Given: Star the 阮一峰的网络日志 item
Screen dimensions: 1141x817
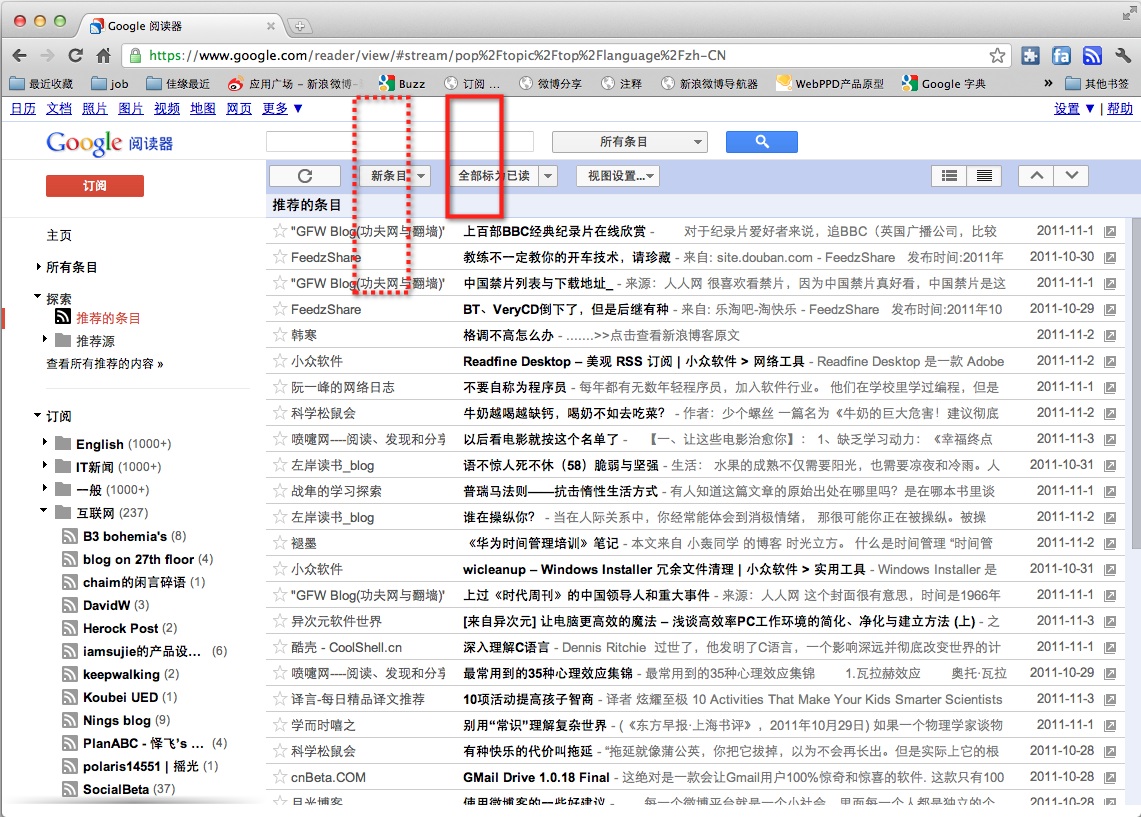Looking at the screenshot, I should [x=279, y=387].
